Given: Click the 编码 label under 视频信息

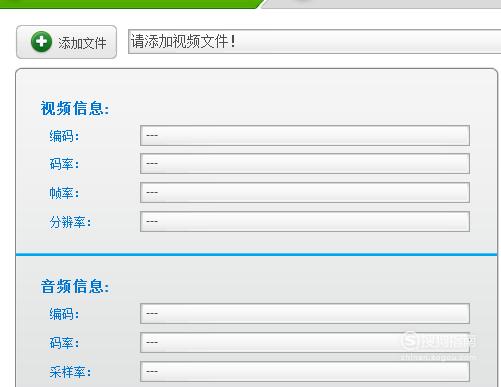Looking at the screenshot, I should click(x=64, y=136).
